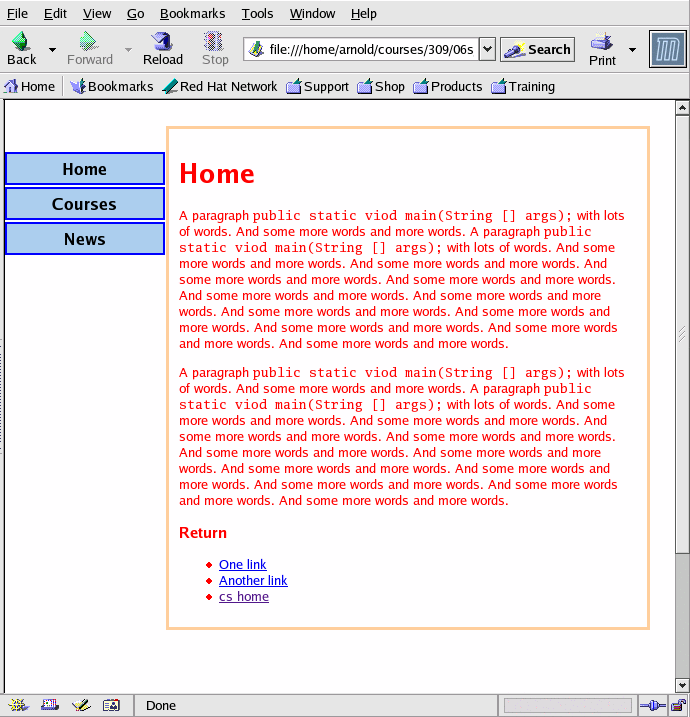The width and height of the screenshot is (690, 717).
Task: Open the Help menu
Action: (x=364, y=14)
